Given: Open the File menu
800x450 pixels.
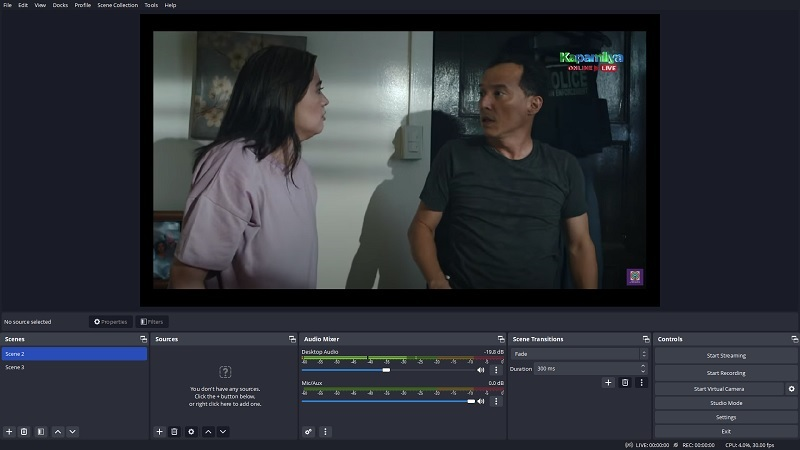Looking at the screenshot, I should (x=8, y=5).
